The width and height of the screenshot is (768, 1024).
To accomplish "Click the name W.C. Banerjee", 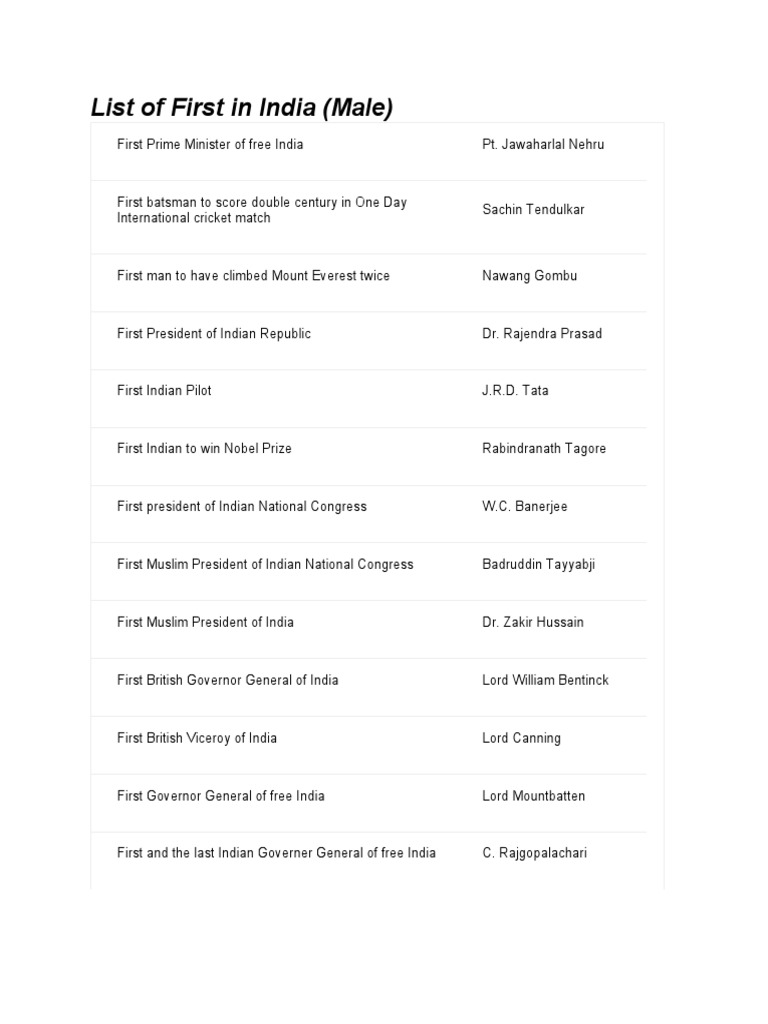I will (x=524, y=507).
